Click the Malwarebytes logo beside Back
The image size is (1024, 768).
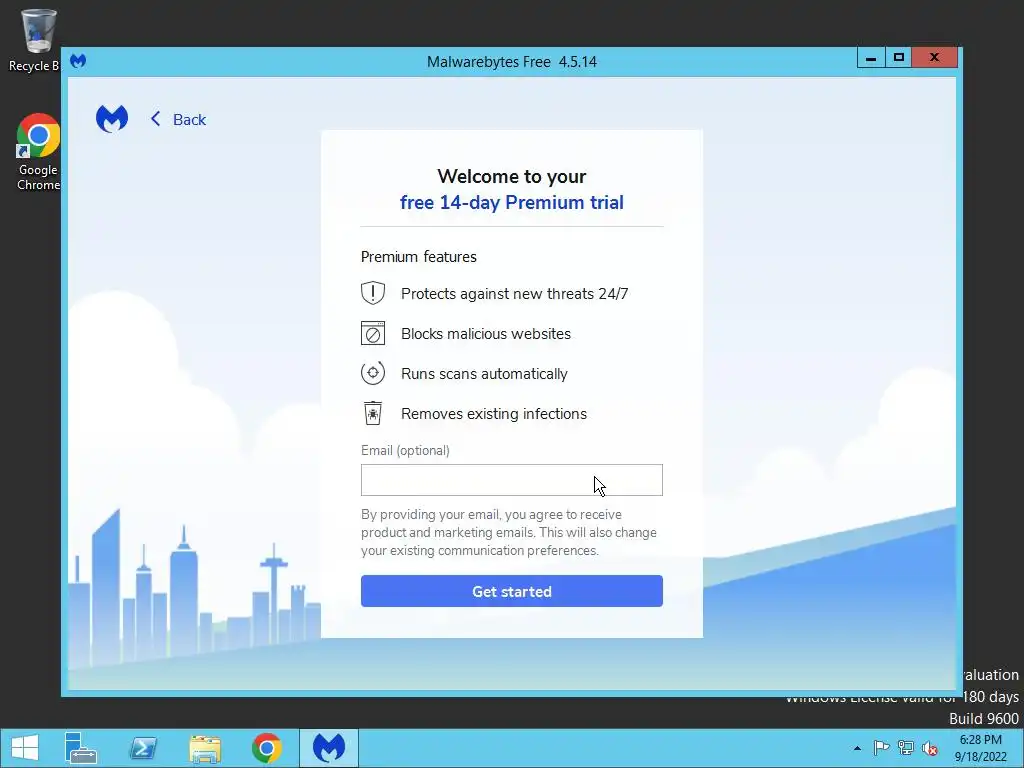tap(112, 119)
